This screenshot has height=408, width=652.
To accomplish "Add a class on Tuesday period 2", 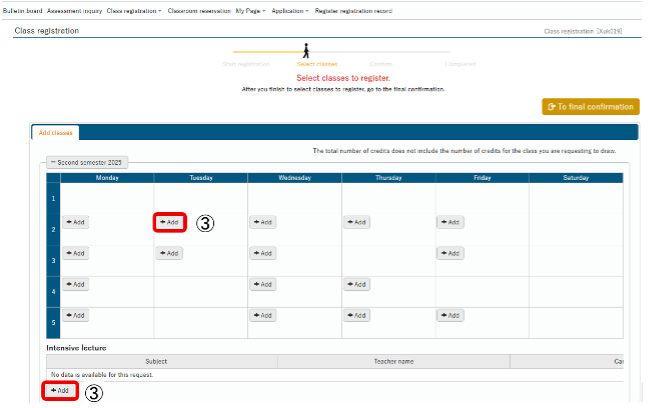I will [170, 222].
